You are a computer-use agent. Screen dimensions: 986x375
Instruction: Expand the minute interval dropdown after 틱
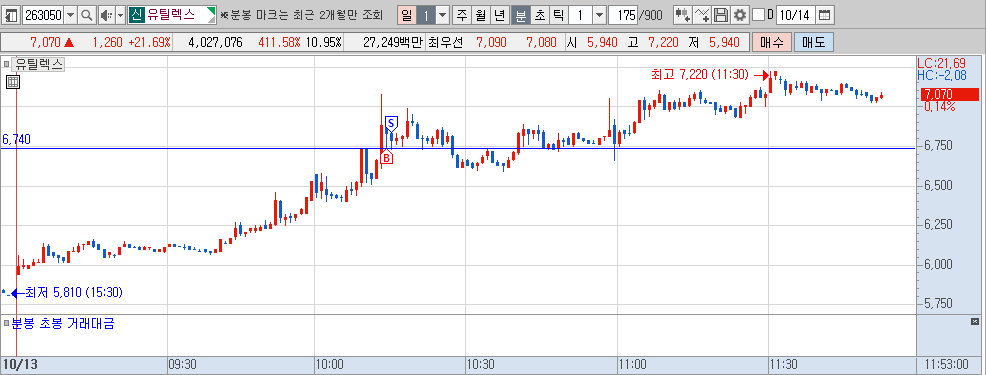point(599,14)
